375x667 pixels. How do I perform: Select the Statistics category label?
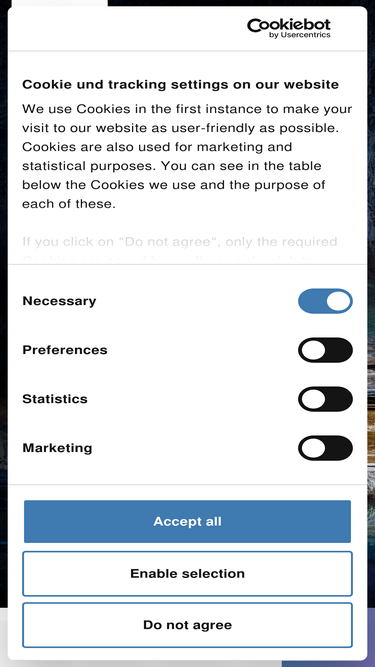55,399
